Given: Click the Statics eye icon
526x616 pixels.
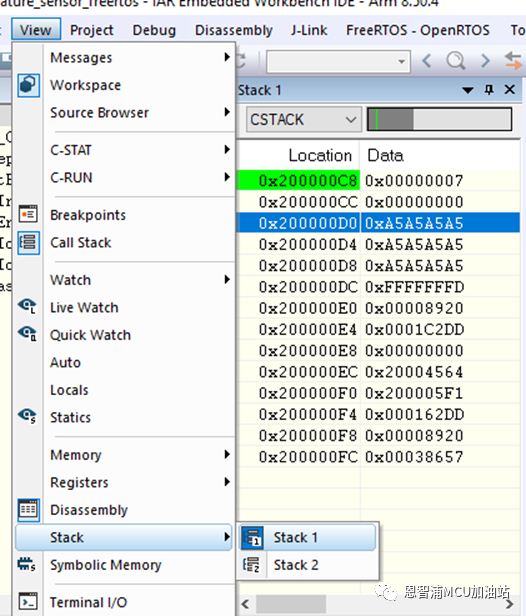Looking at the screenshot, I should point(27,416).
